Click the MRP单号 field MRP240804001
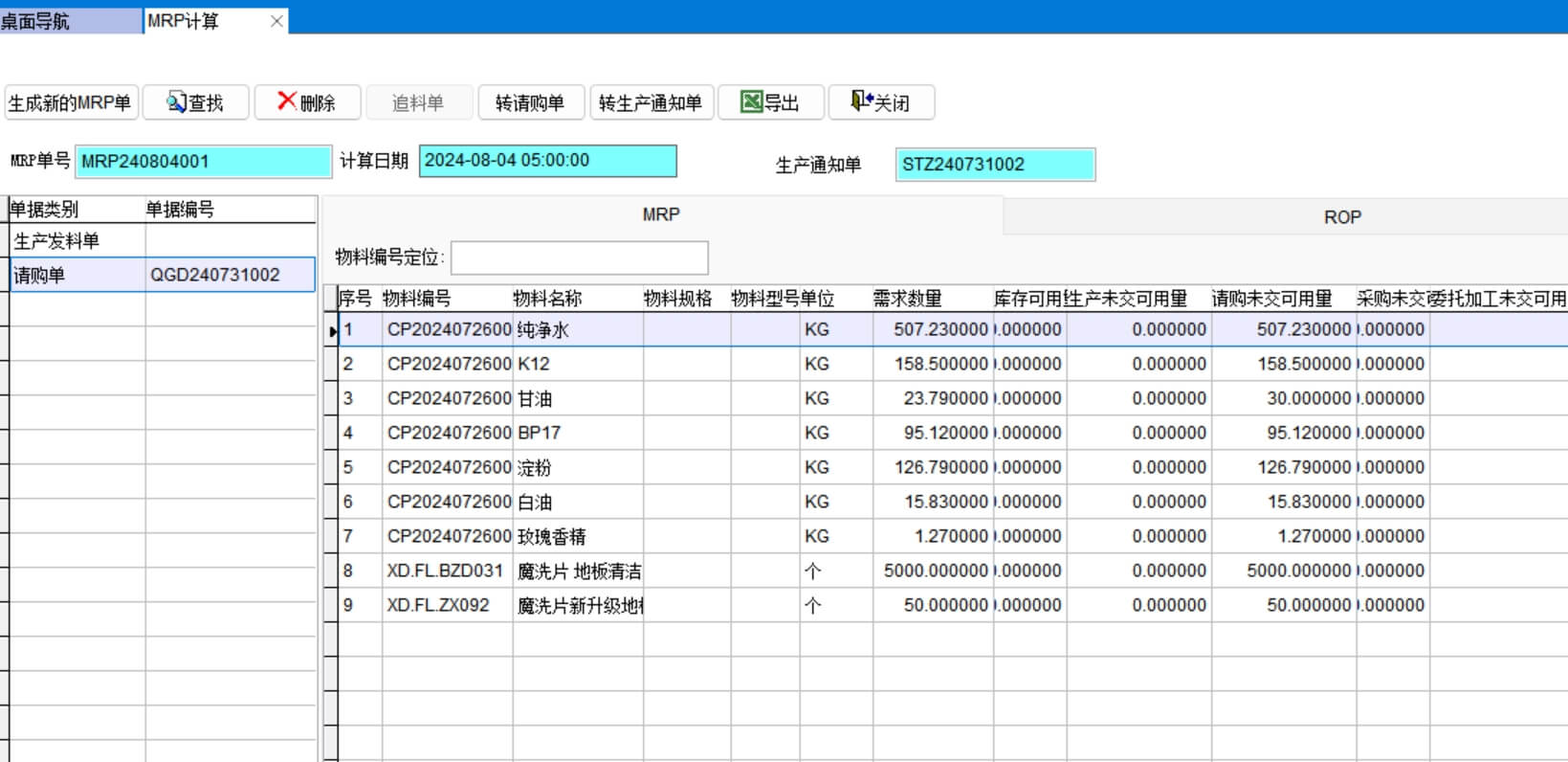 pyautogui.click(x=203, y=162)
